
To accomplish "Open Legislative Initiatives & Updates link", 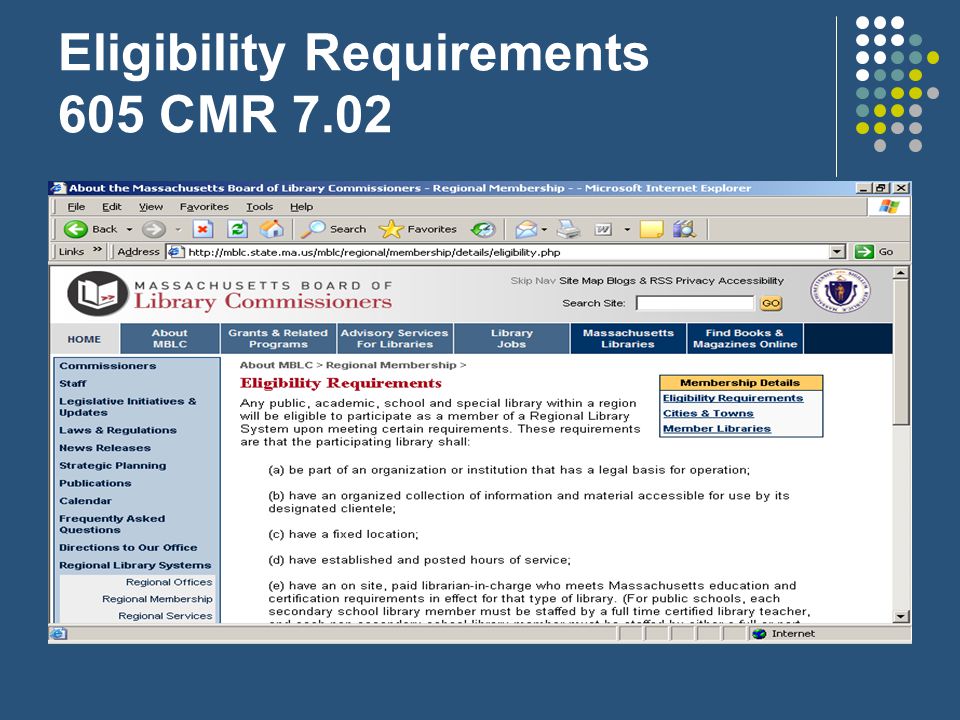I will point(127,407).
